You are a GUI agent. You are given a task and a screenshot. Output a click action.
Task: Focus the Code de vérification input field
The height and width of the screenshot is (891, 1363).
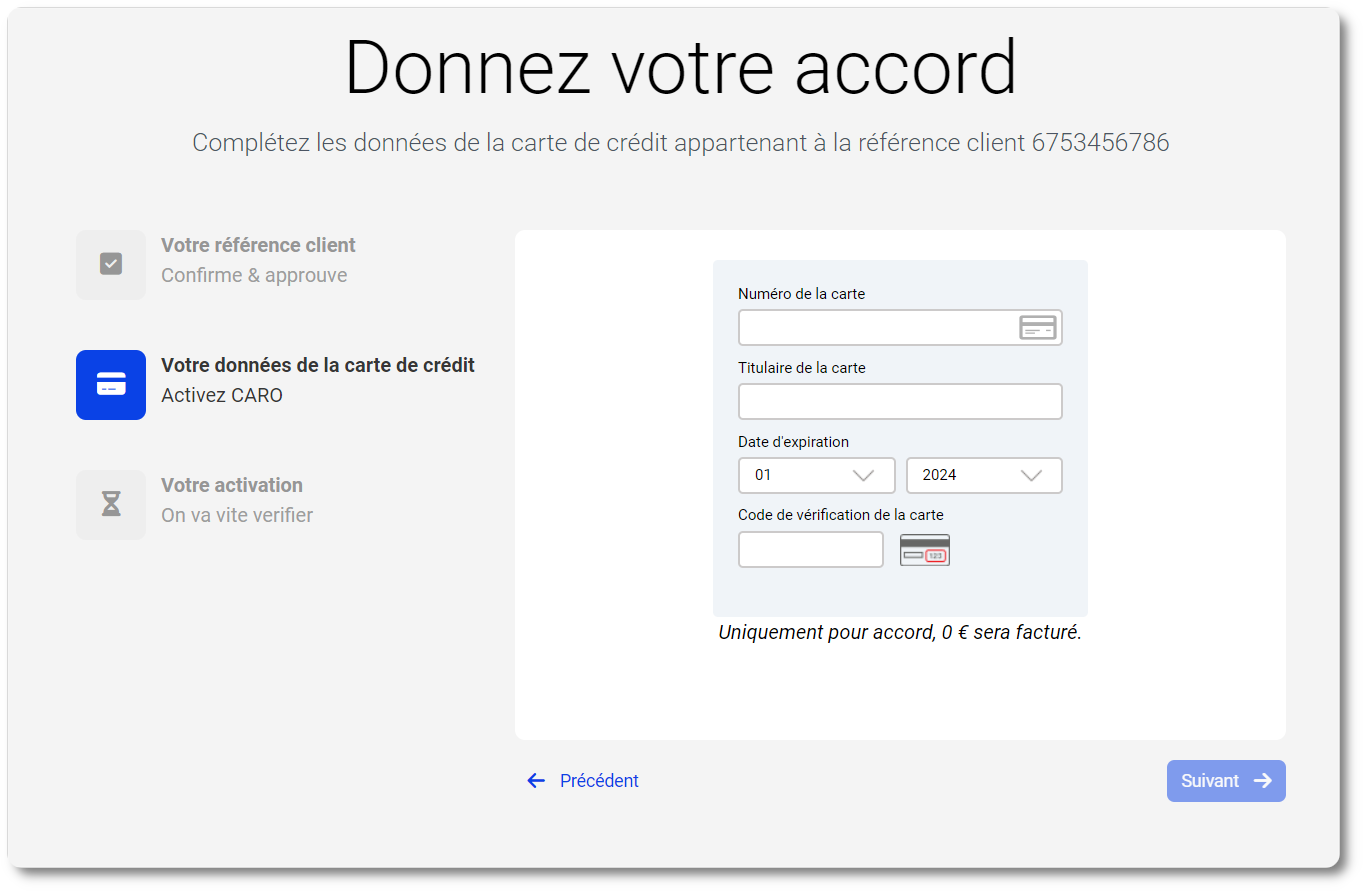click(x=811, y=550)
